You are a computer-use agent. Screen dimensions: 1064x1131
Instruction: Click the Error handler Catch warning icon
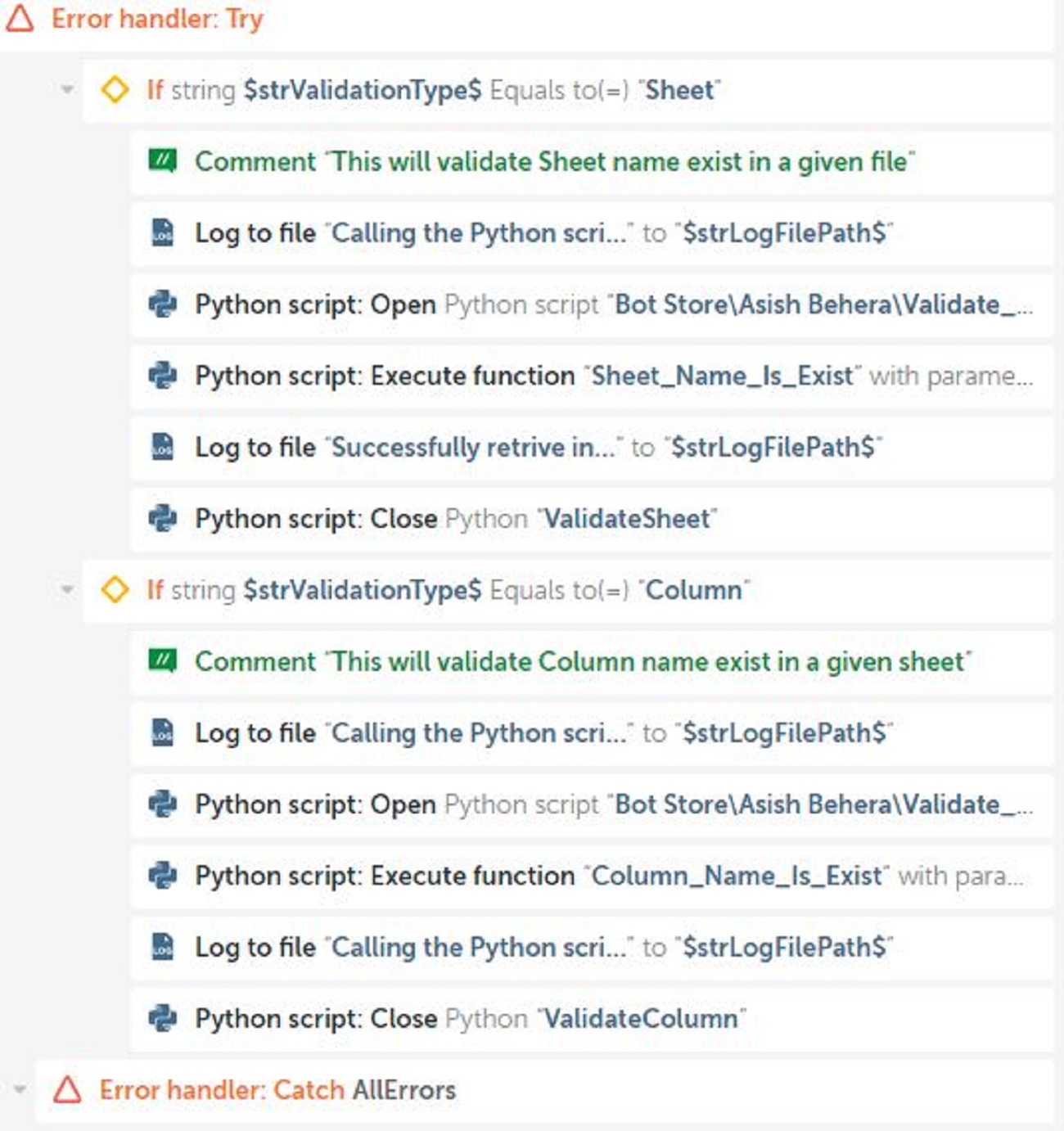click(67, 1090)
